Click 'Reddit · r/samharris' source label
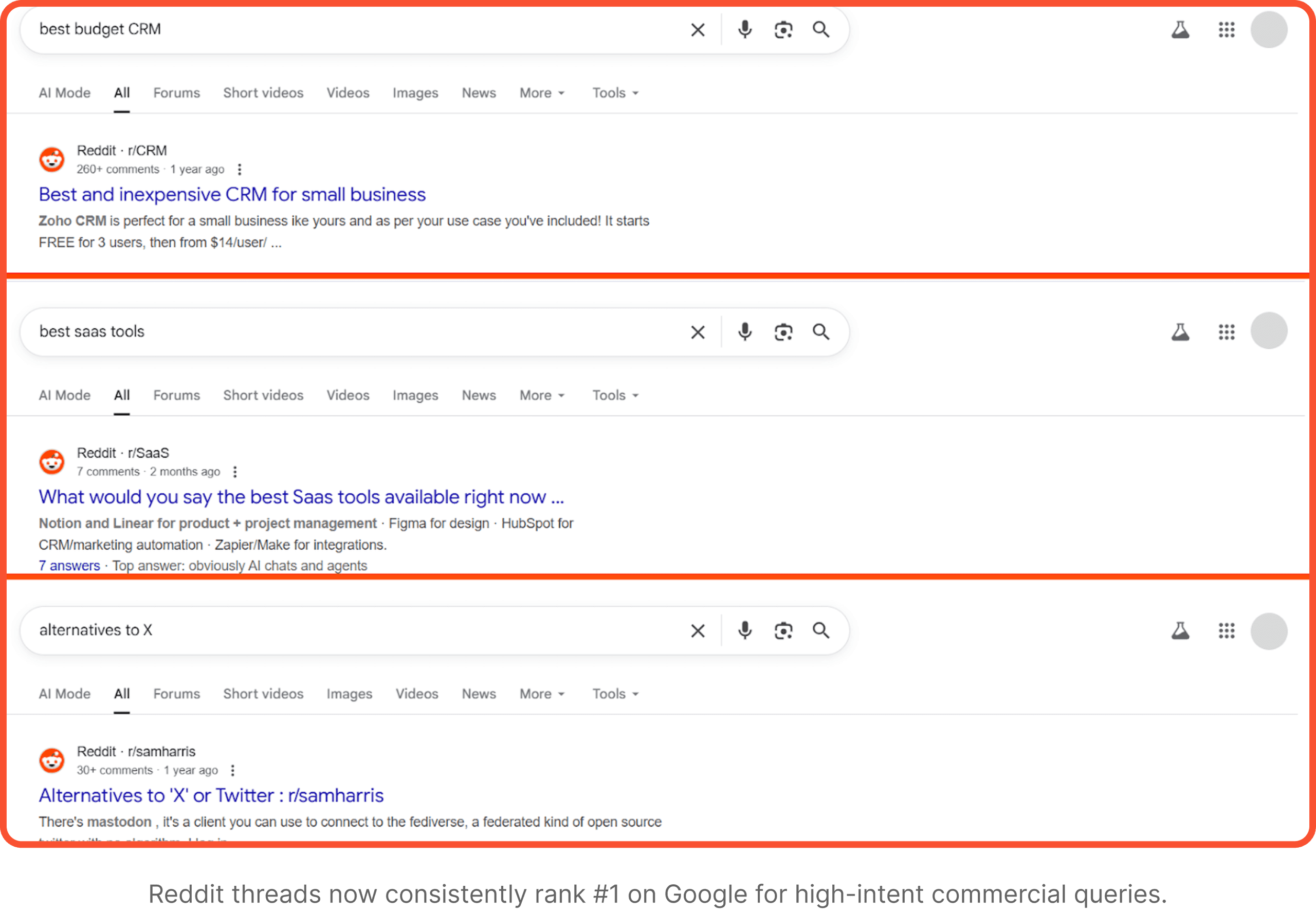The image size is (1316, 913). (x=136, y=752)
